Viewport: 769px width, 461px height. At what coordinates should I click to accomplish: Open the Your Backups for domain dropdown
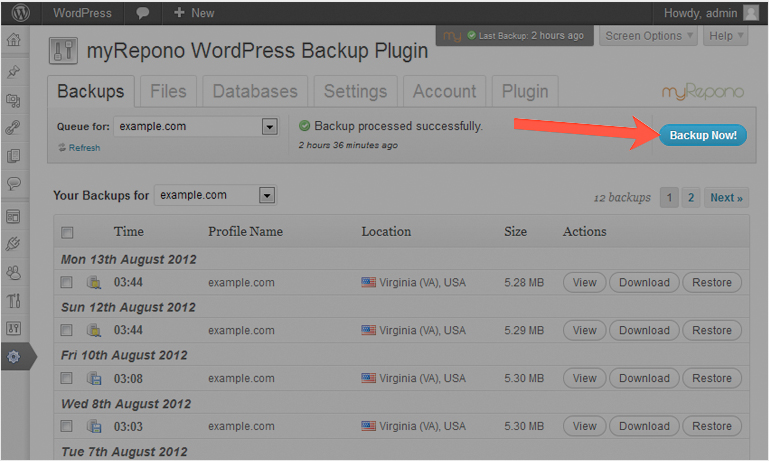click(215, 195)
